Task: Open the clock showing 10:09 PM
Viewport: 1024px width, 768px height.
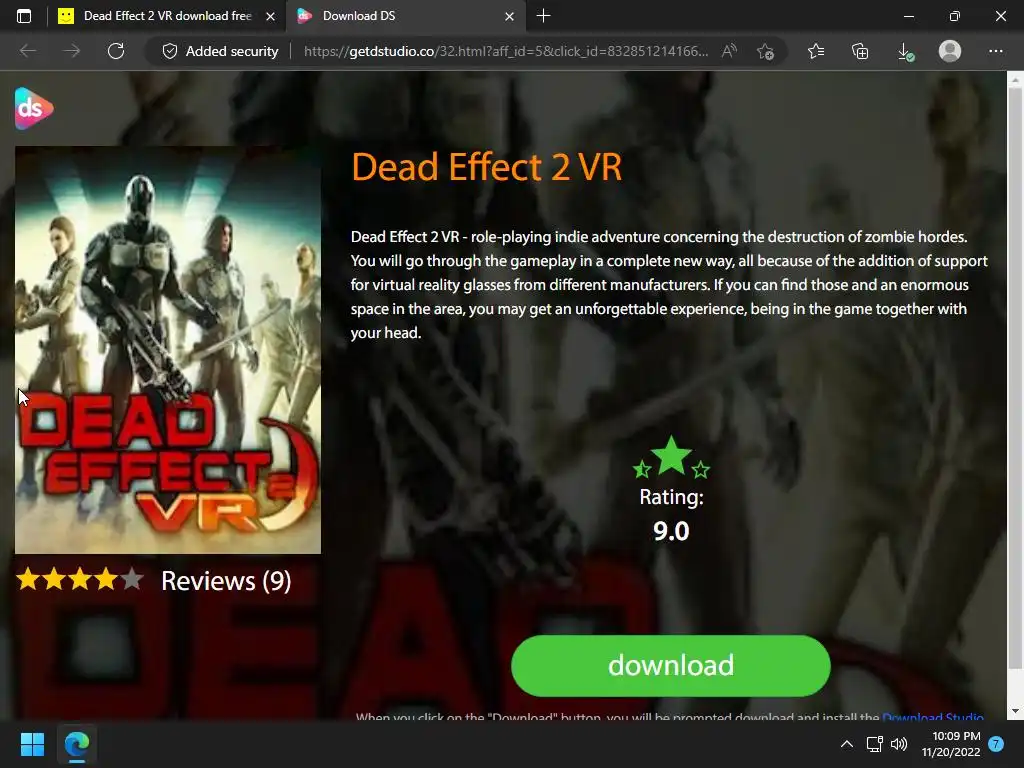Action: click(951, 744)
